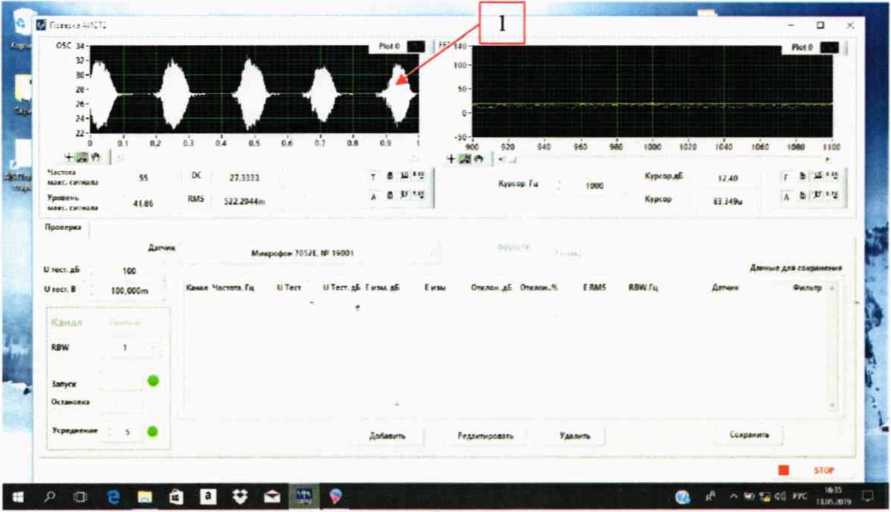
Task: Click the X-axis lock icon for OSC graph
Action: (x=389, y=176)
